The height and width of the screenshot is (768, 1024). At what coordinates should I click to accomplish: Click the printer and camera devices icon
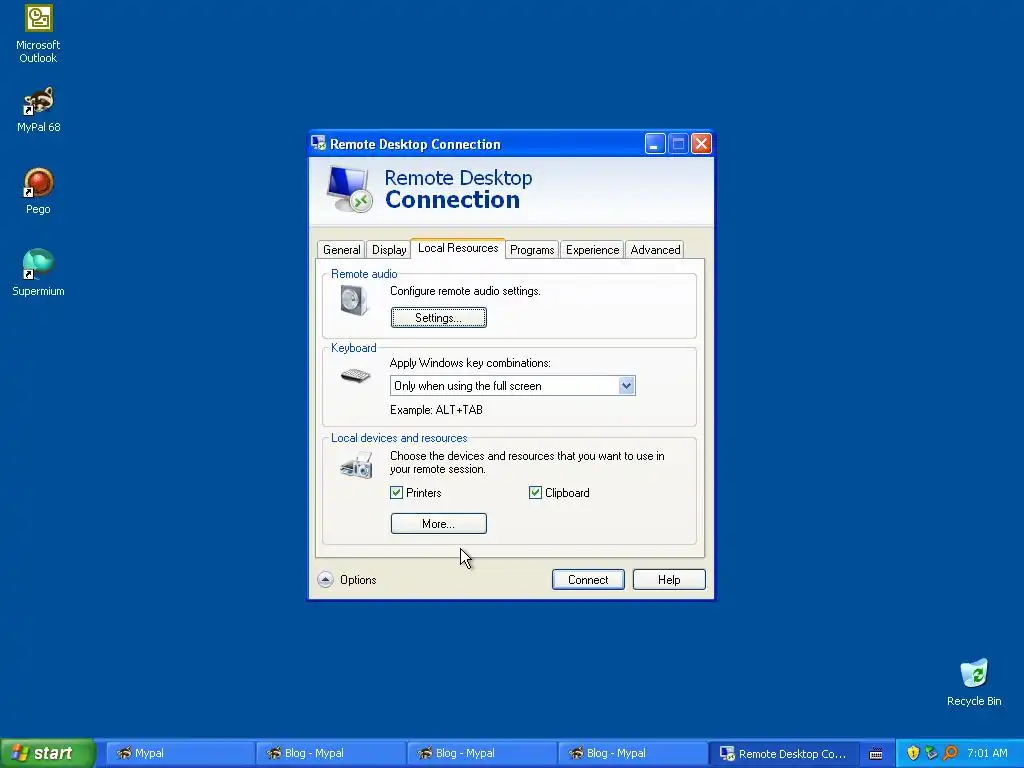click(x=356, y=464)
